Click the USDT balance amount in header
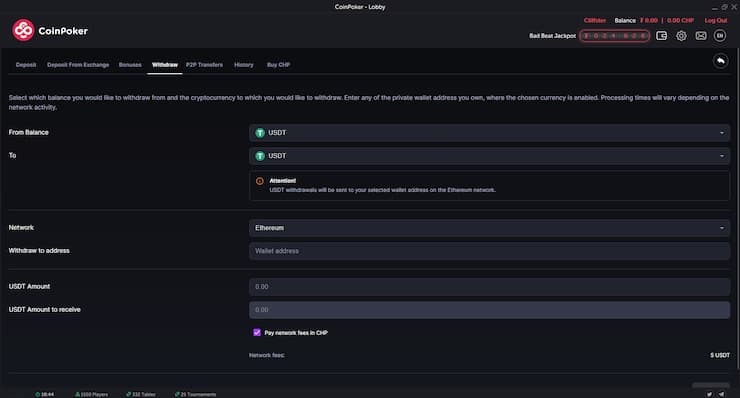740x398 pixels. 649,20
